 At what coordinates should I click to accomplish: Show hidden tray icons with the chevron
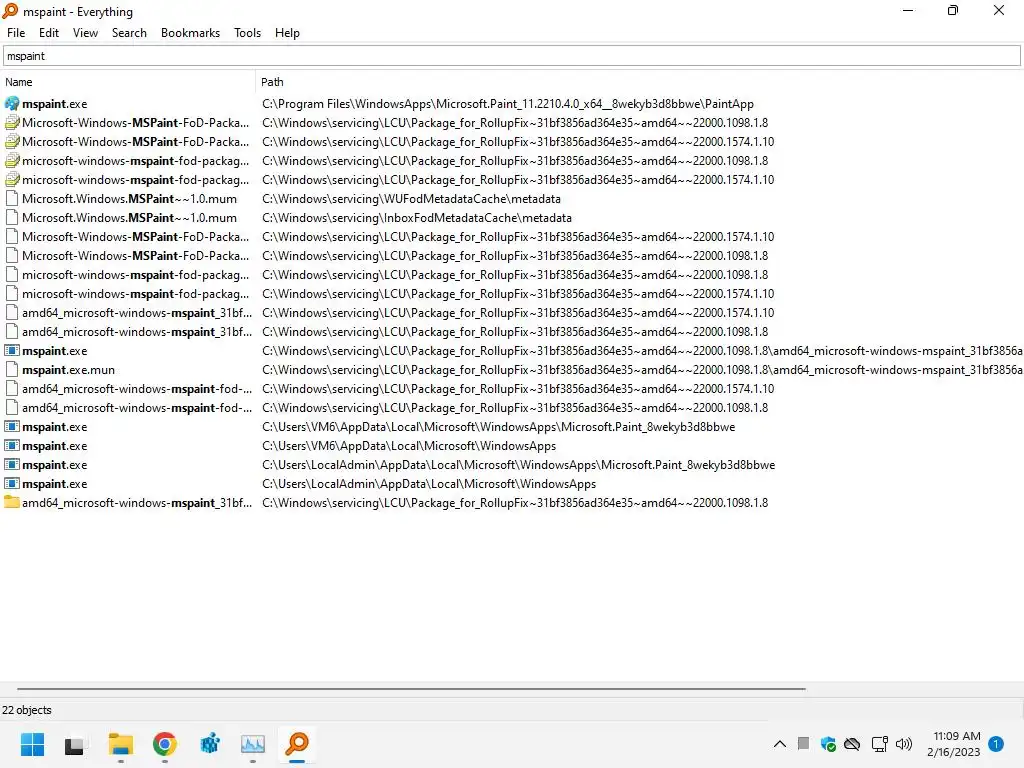780,744
